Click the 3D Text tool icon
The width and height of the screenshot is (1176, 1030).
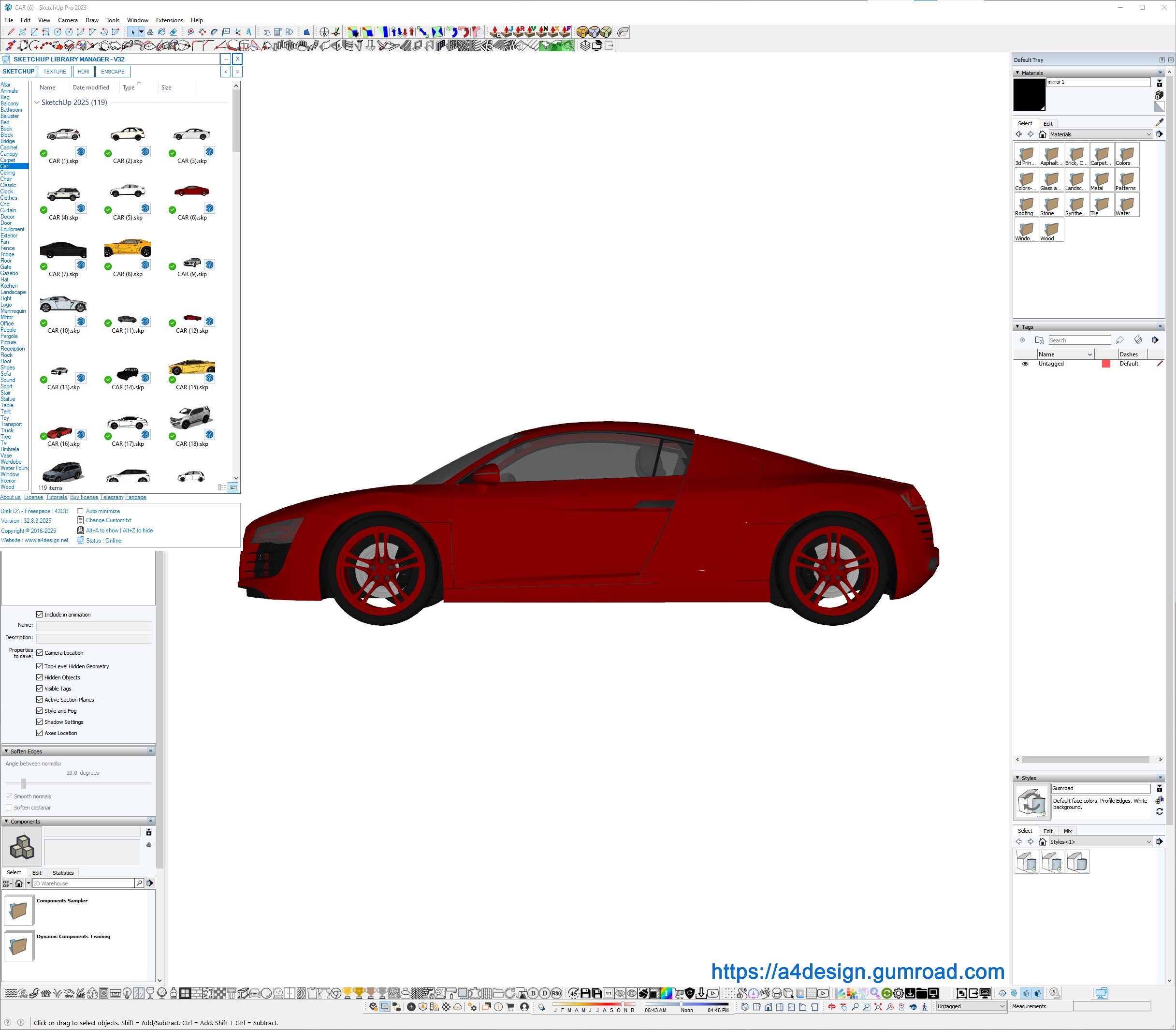(249, 32)
